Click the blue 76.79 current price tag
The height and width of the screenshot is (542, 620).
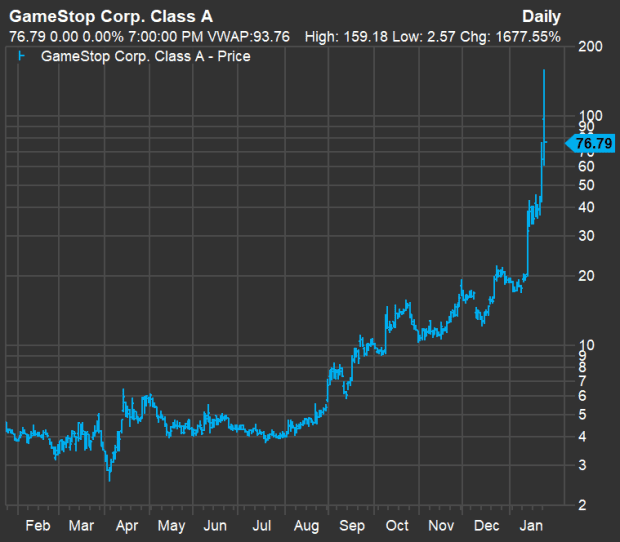[591, 144]
